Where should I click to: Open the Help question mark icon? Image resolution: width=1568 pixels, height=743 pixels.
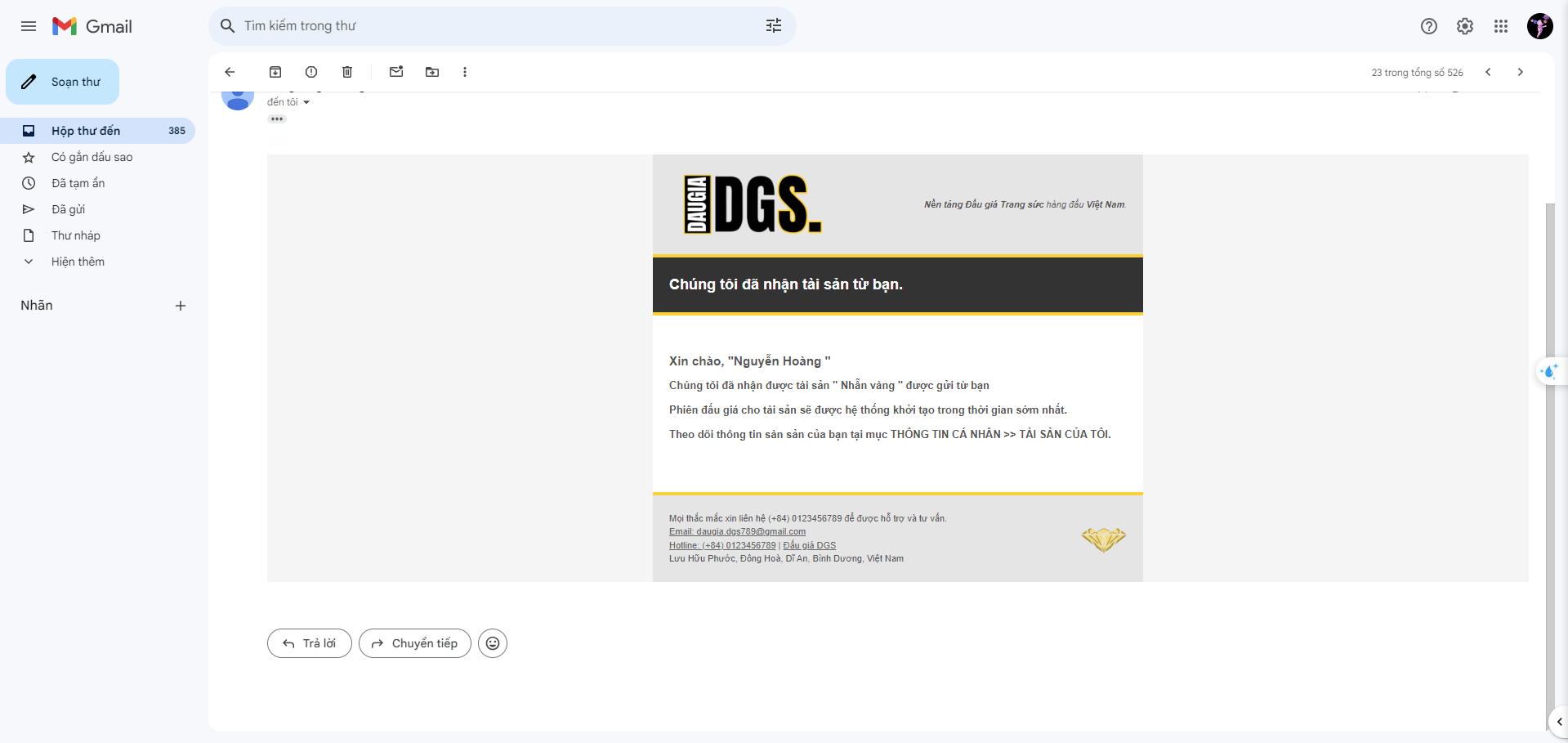click(x=1429, y=26)
